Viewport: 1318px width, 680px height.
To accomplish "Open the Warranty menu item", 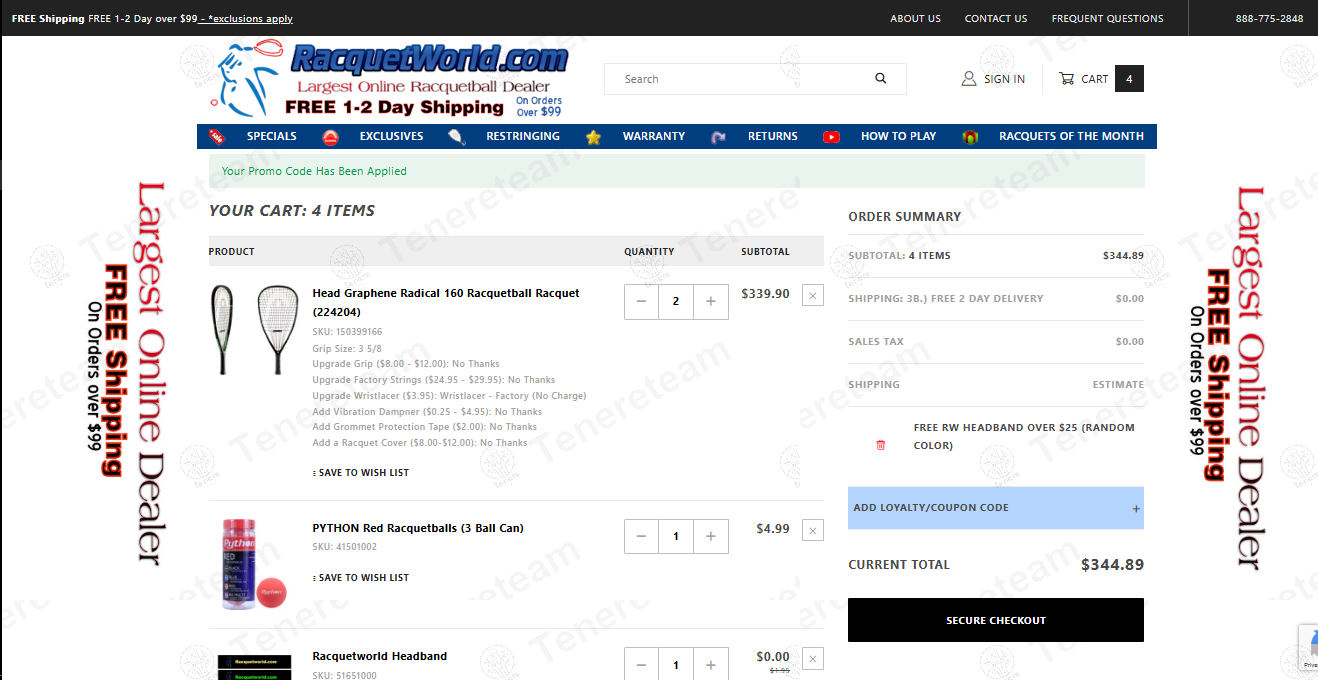I will (x=654, y=136).
